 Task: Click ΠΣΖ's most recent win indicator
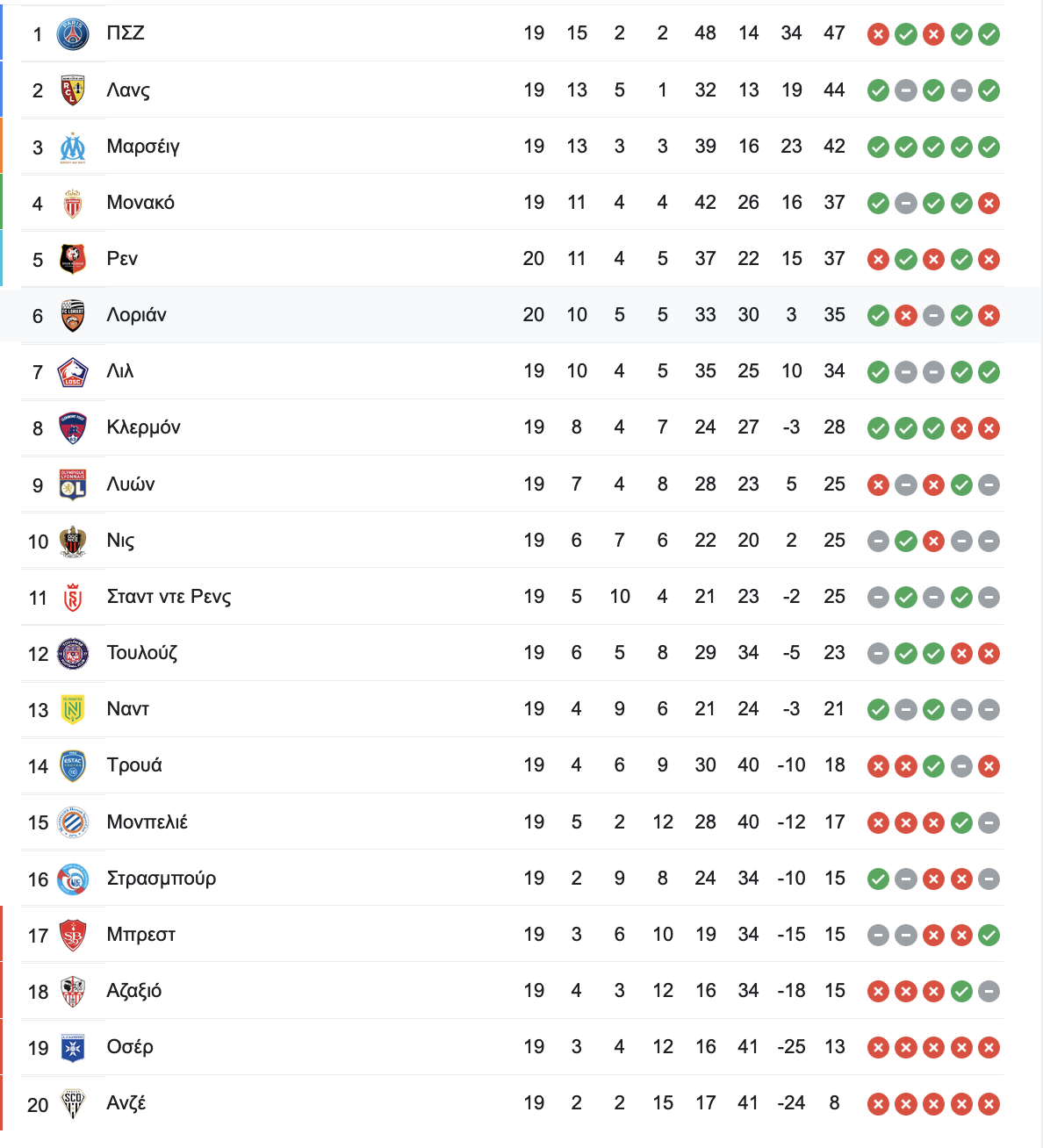pos(989,34)
